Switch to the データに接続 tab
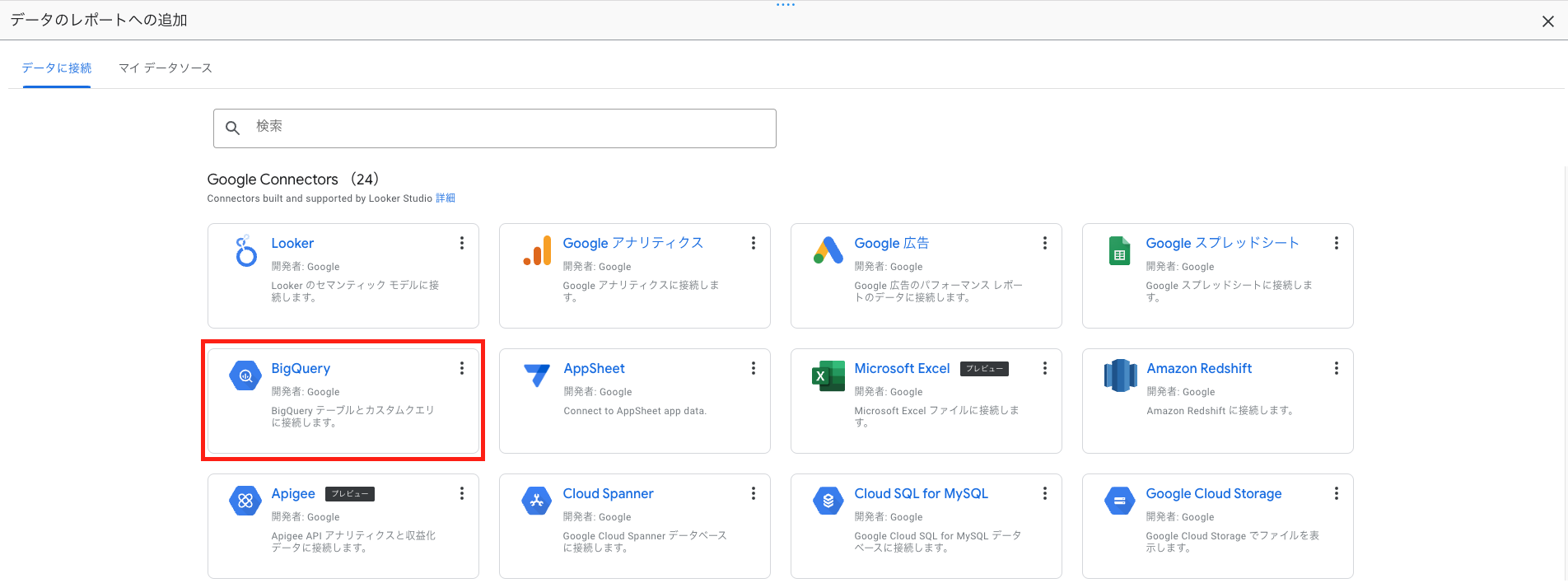 [57, 68]
